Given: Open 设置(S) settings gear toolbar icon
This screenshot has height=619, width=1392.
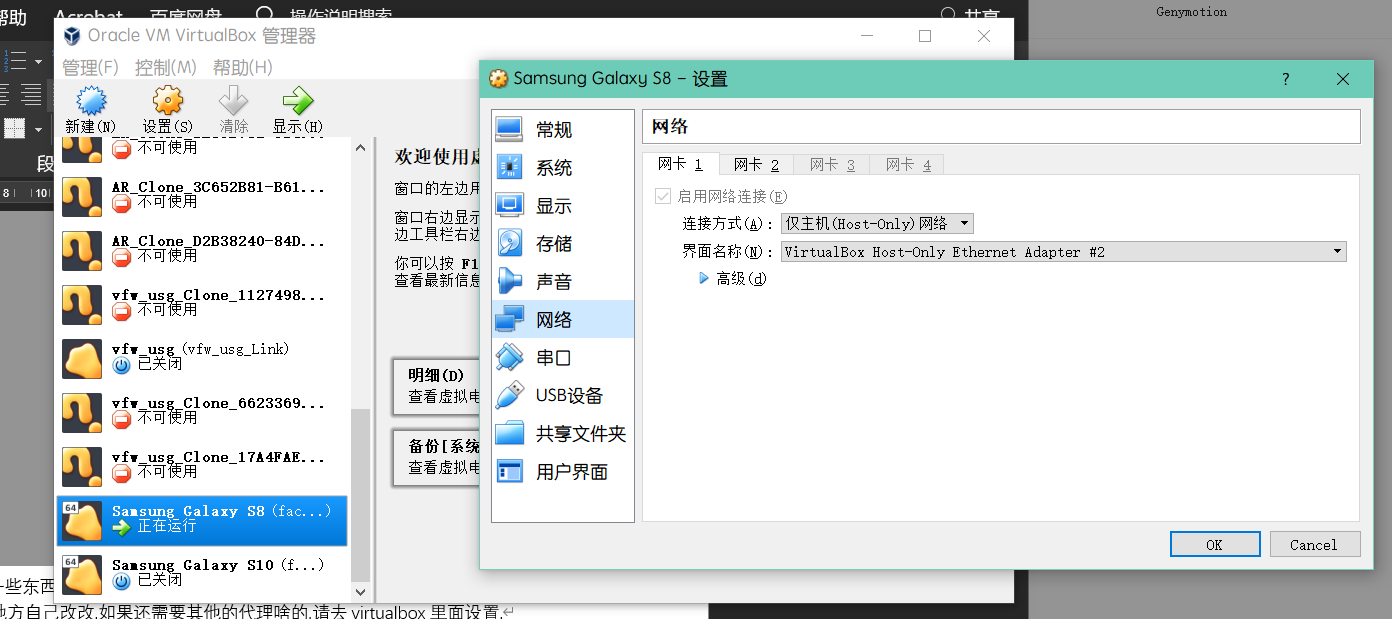Looking at the screenshot, I should 168,101.
